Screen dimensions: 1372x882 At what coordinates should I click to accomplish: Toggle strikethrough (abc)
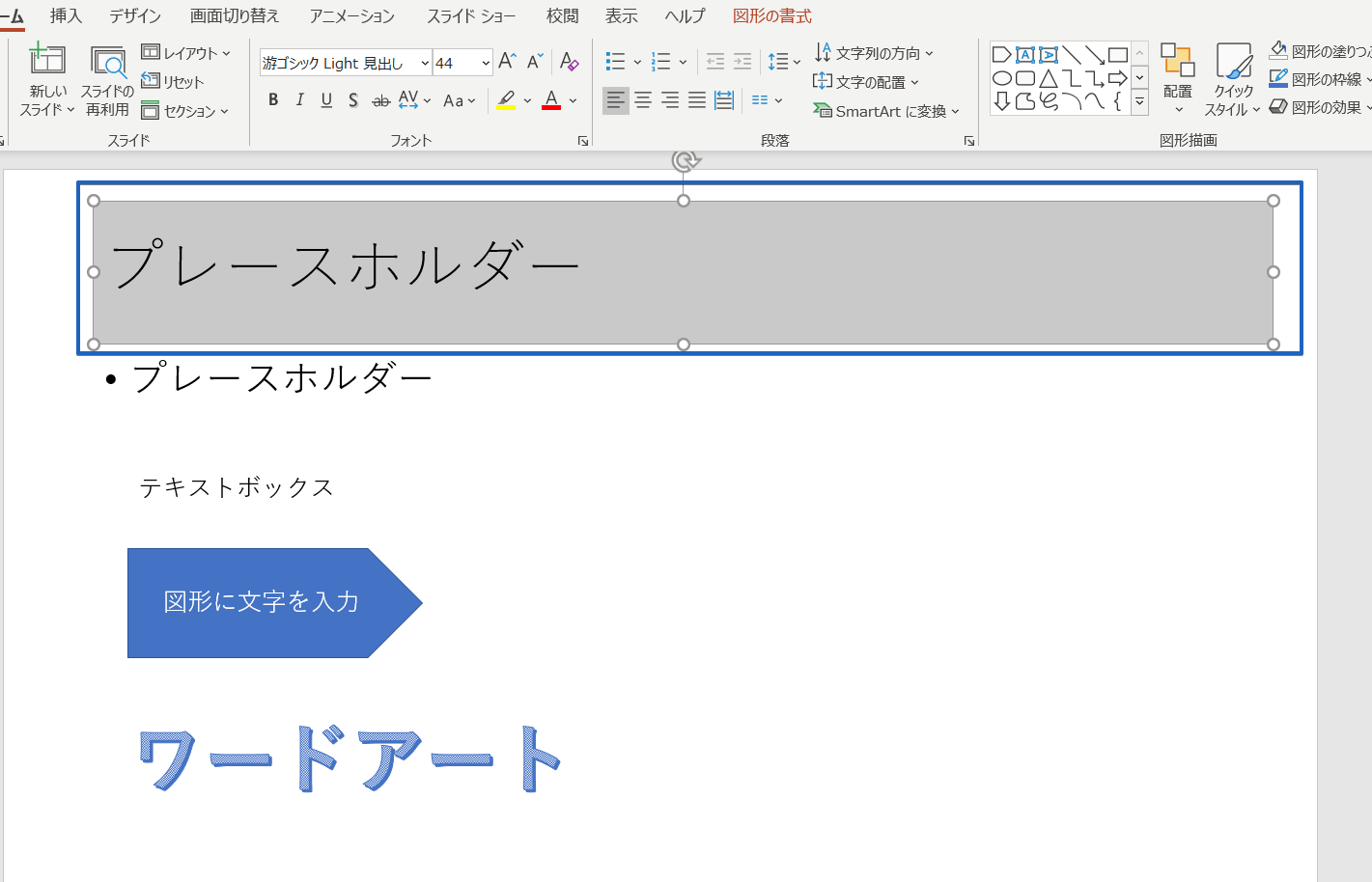[x=381, y=100]
